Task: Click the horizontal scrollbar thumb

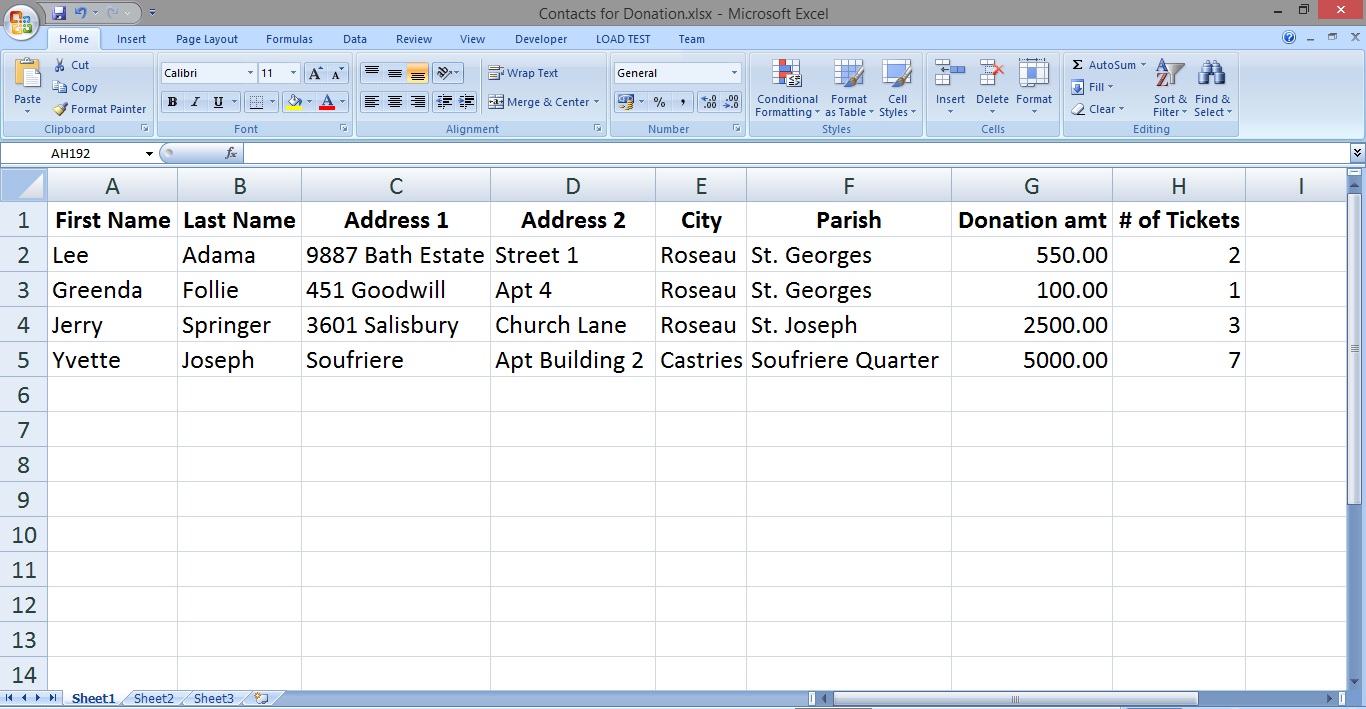Action: coord(1015,699)
